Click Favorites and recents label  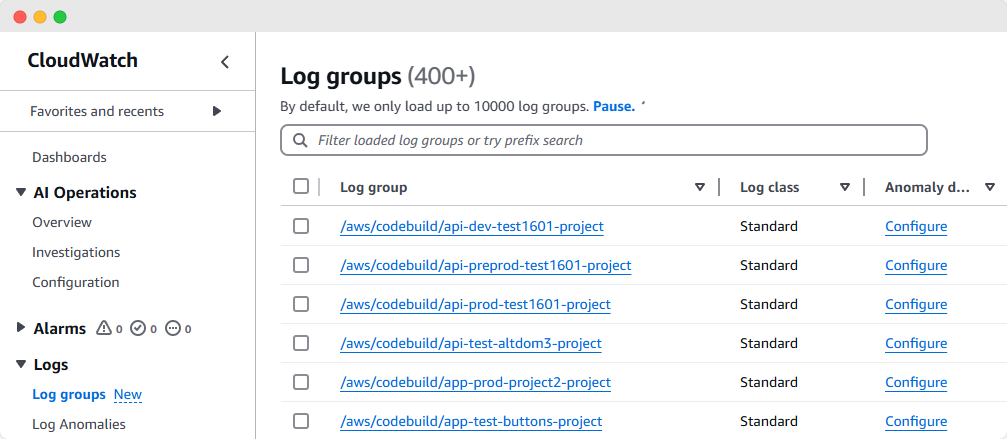[x=97, y=112]
